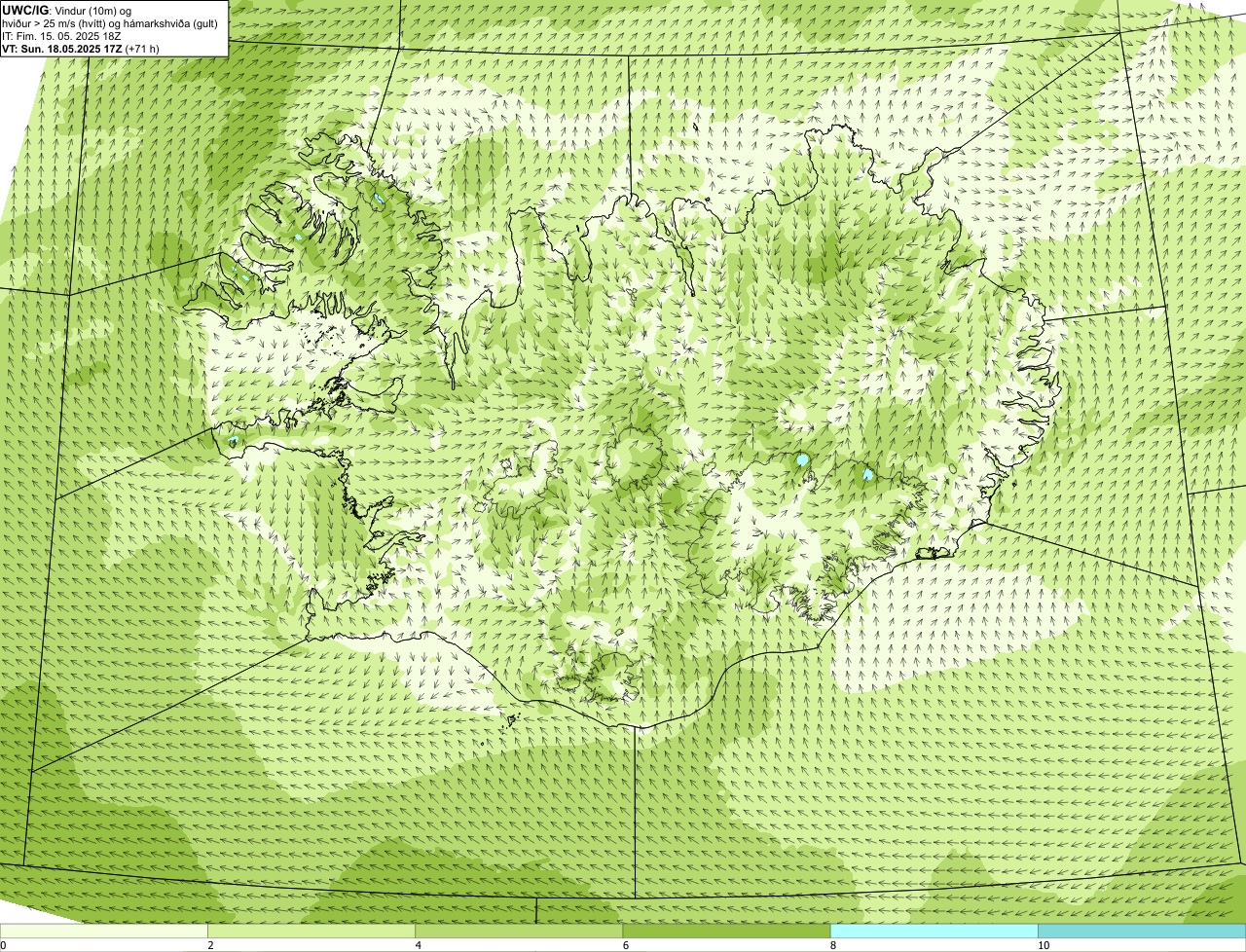Click the teal legend swatch above 10 m/s

click(1142, 931)
